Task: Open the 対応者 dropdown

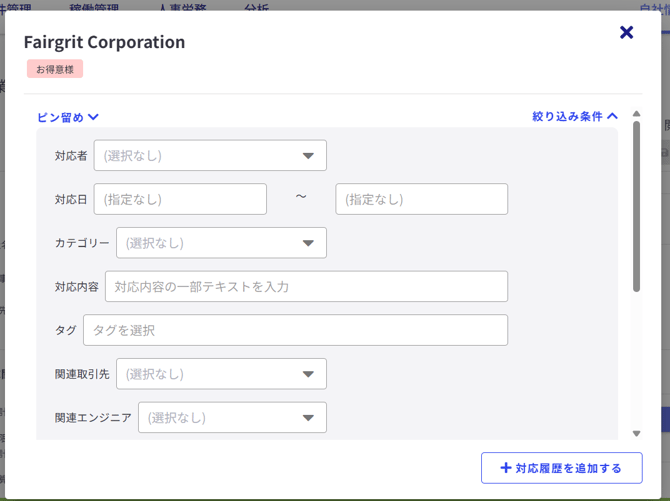Action: click(210, 156)
